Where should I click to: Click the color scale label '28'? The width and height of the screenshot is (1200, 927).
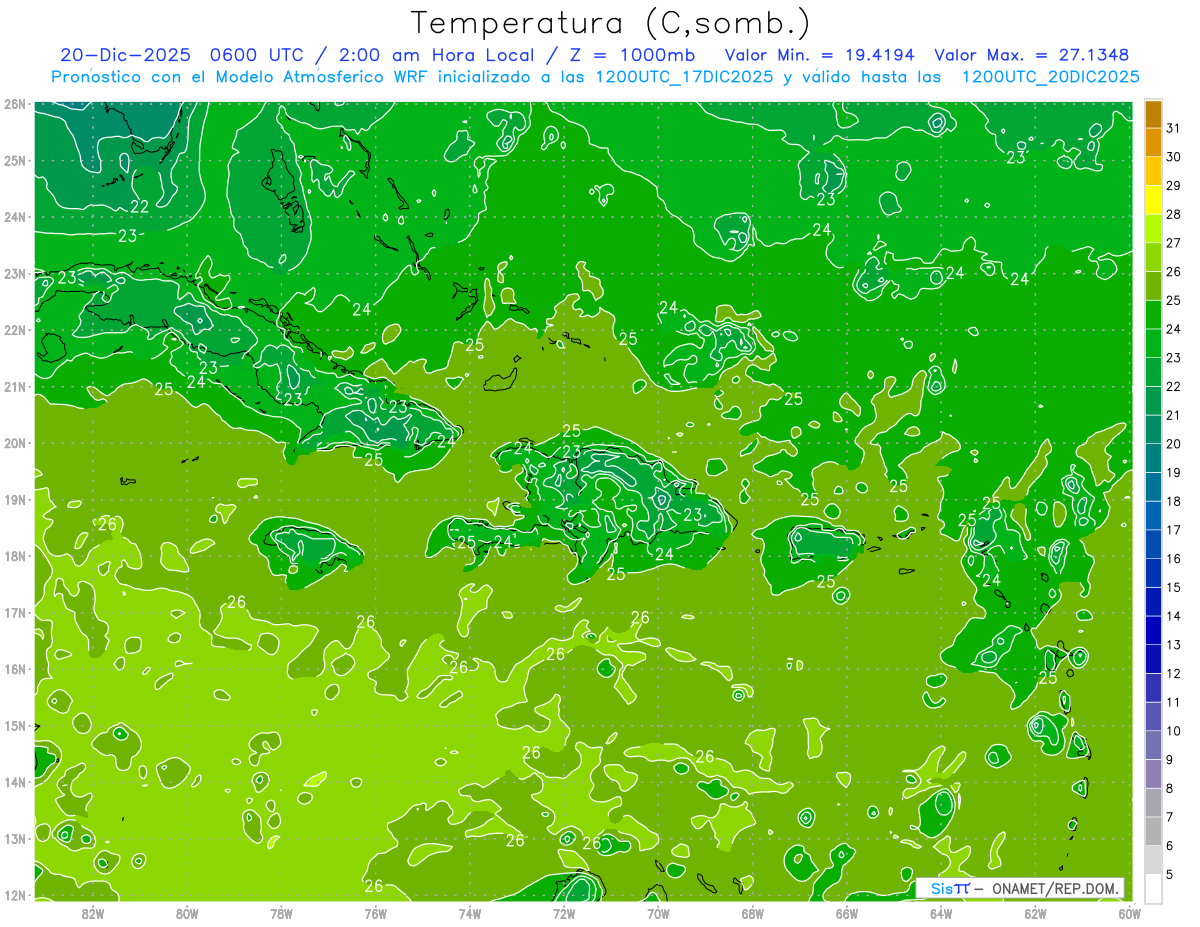(x=1173, y=214)
